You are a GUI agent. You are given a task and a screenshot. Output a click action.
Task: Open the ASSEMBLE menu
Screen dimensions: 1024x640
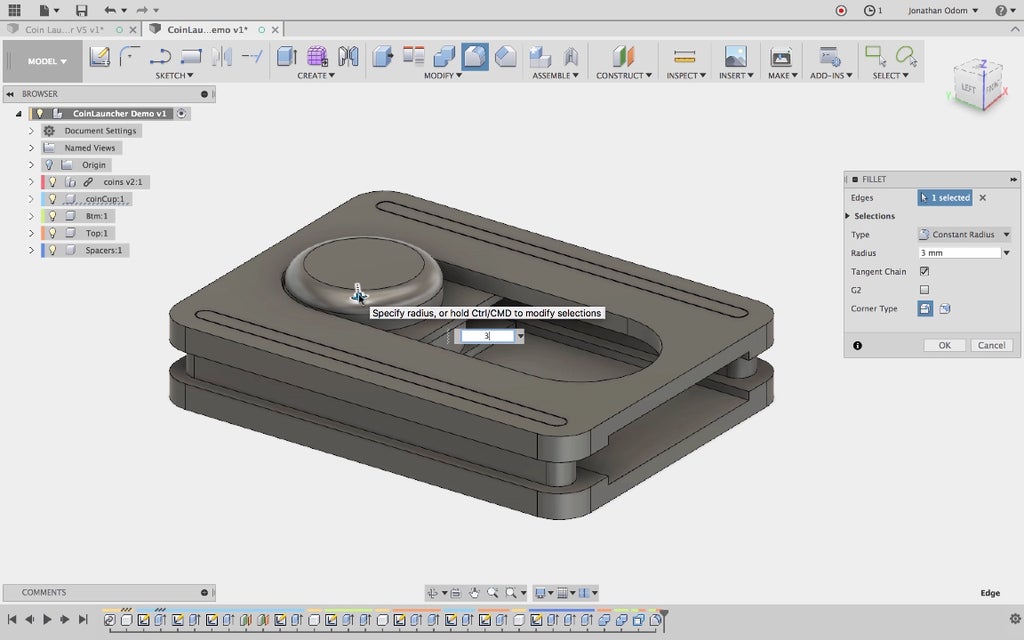point(555,76)
